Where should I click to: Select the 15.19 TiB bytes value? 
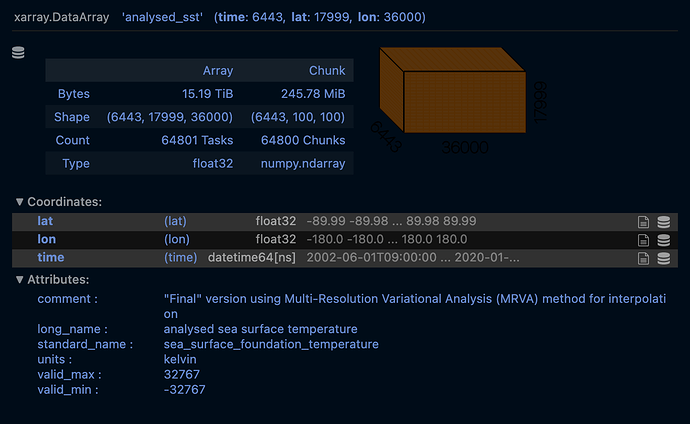(208, 94)
